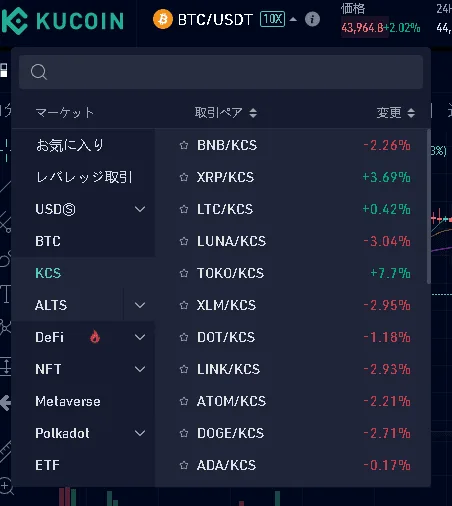Add ADA/KCS to favorites via star
This screenshot has height=506, width=452.
[184, 465]
